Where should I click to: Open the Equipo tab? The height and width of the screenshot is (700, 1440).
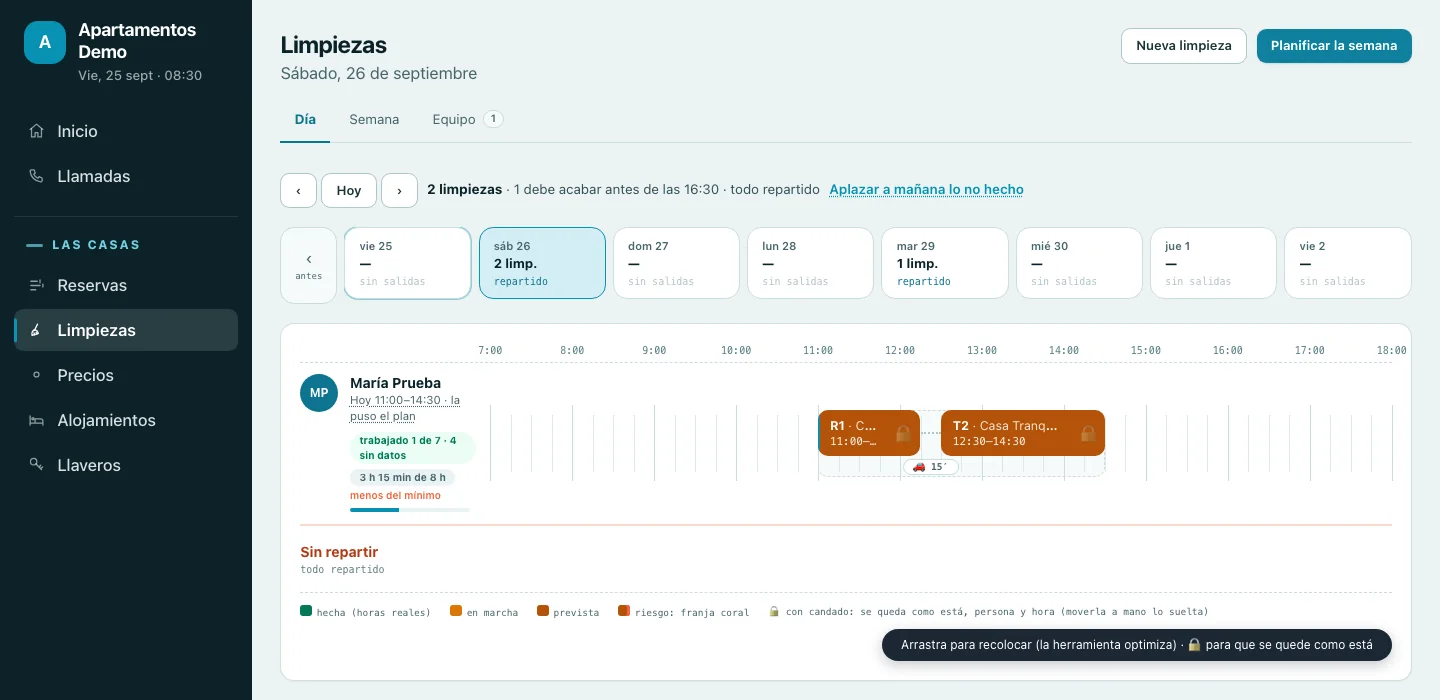pos(467,119)
